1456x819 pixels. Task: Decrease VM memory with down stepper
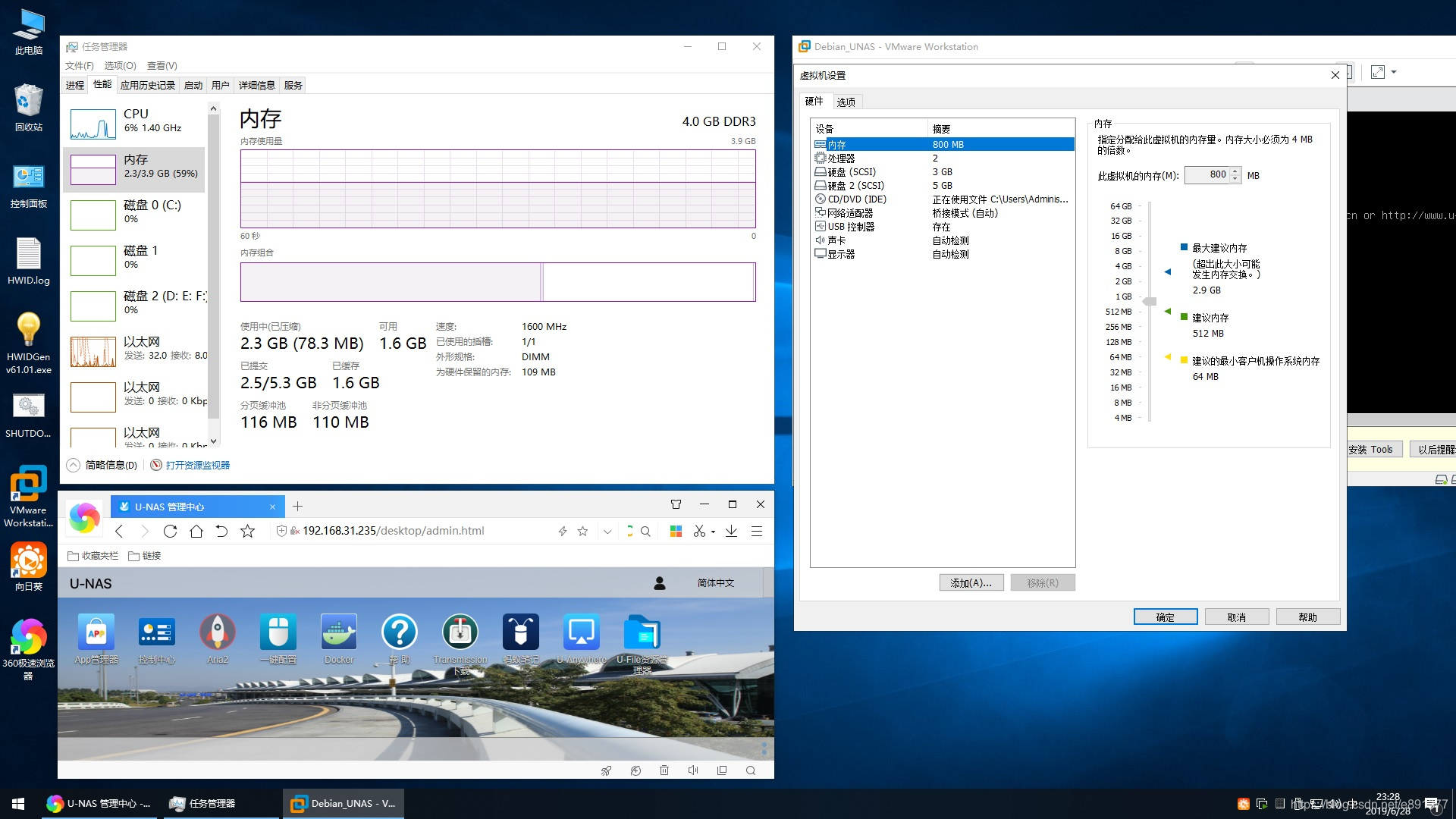pyautogui.click(x=1235, y=179)
